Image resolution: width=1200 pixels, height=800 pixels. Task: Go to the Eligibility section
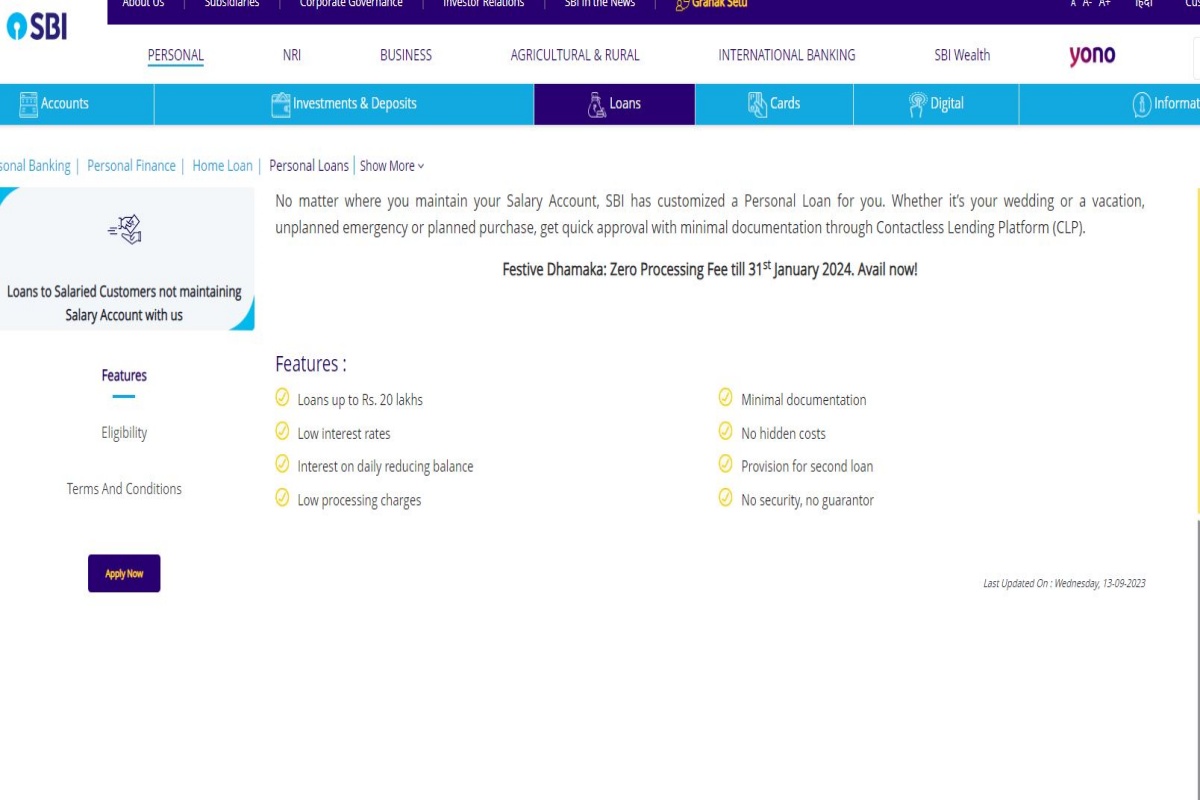point(124,433)
